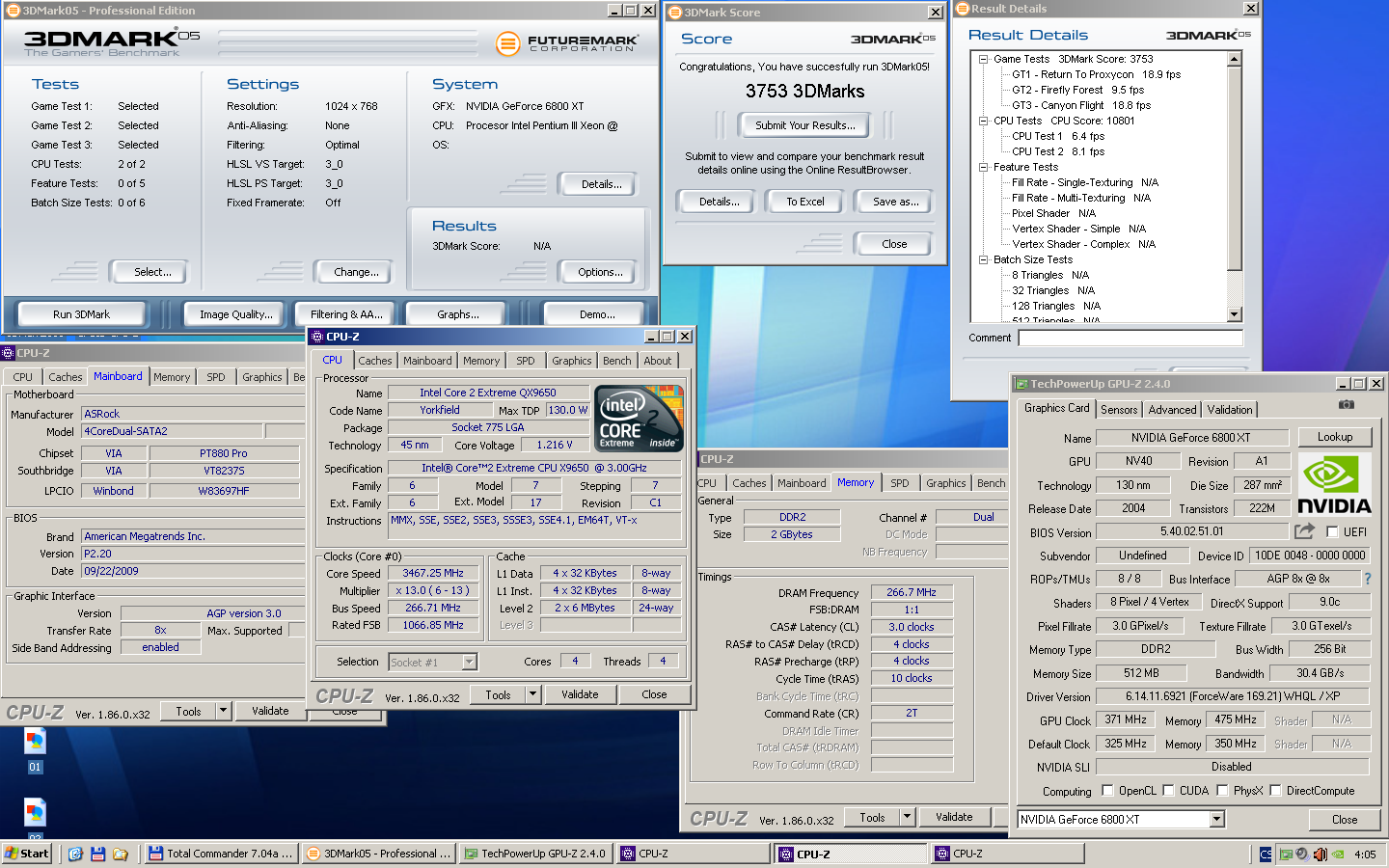Click the Intel Core 2 Extreme logo
1389x868 pixels.
click(x=639, y=419)
